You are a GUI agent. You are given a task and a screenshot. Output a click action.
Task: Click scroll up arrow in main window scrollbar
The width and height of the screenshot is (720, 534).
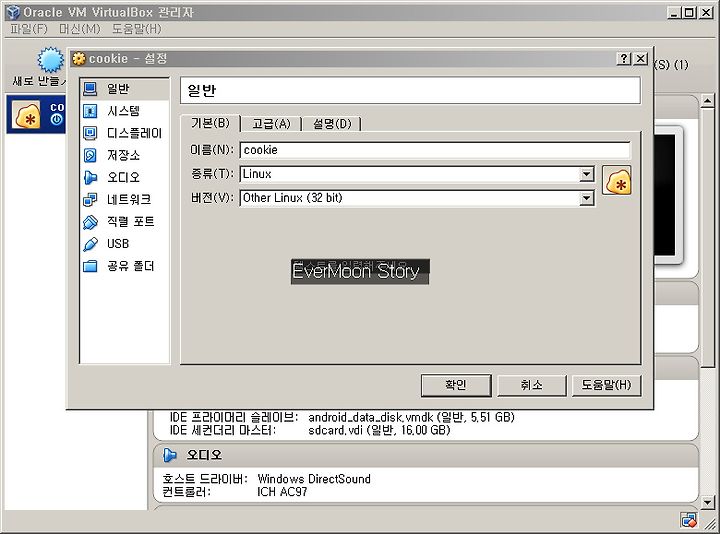tap(708, 101)
